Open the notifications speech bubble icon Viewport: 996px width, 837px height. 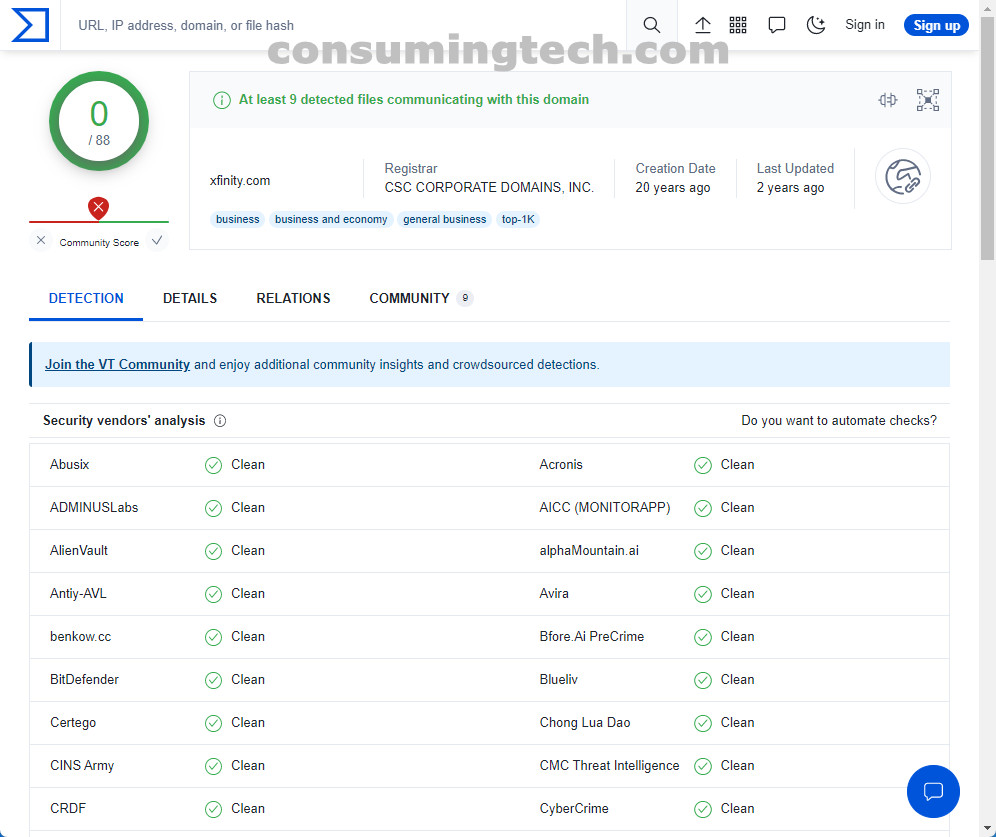776,25
